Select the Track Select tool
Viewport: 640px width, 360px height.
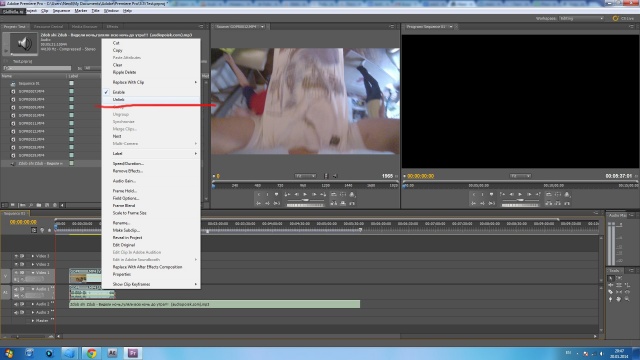(619, 278)
